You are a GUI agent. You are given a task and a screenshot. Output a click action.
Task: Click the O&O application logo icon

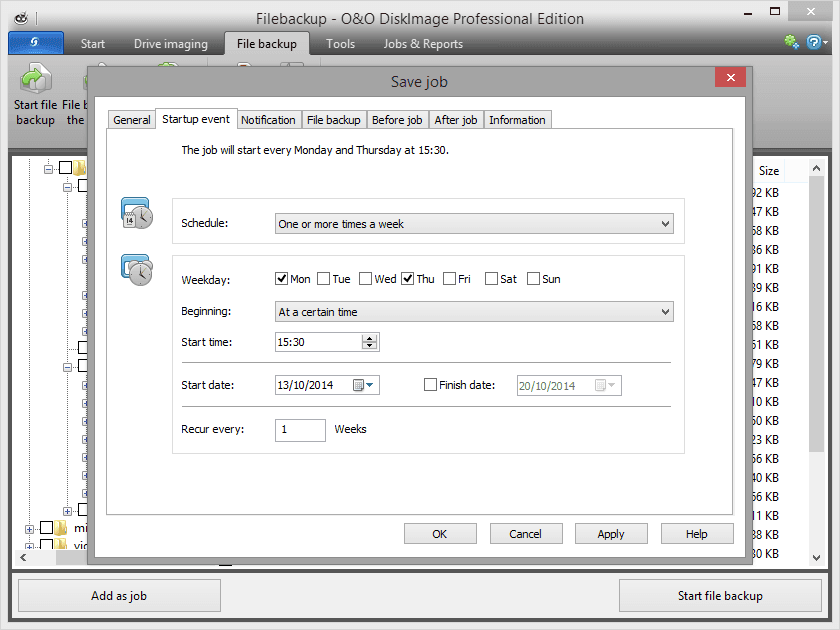(21, 19)
